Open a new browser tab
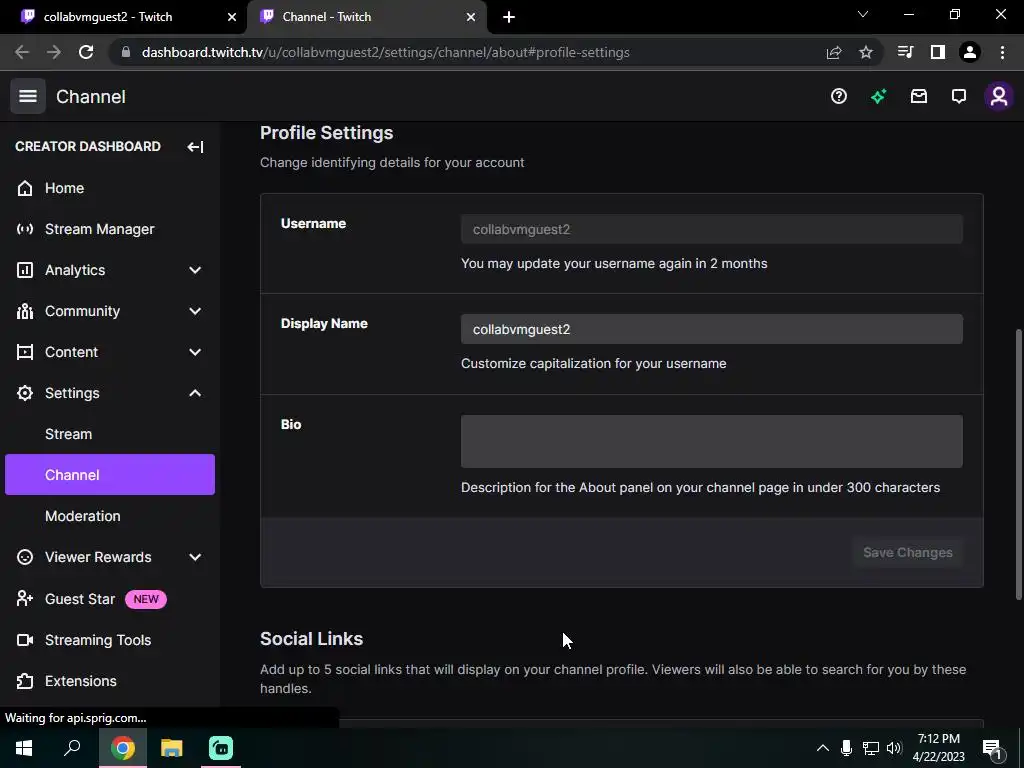1024x768 pixels. (509, 17)
